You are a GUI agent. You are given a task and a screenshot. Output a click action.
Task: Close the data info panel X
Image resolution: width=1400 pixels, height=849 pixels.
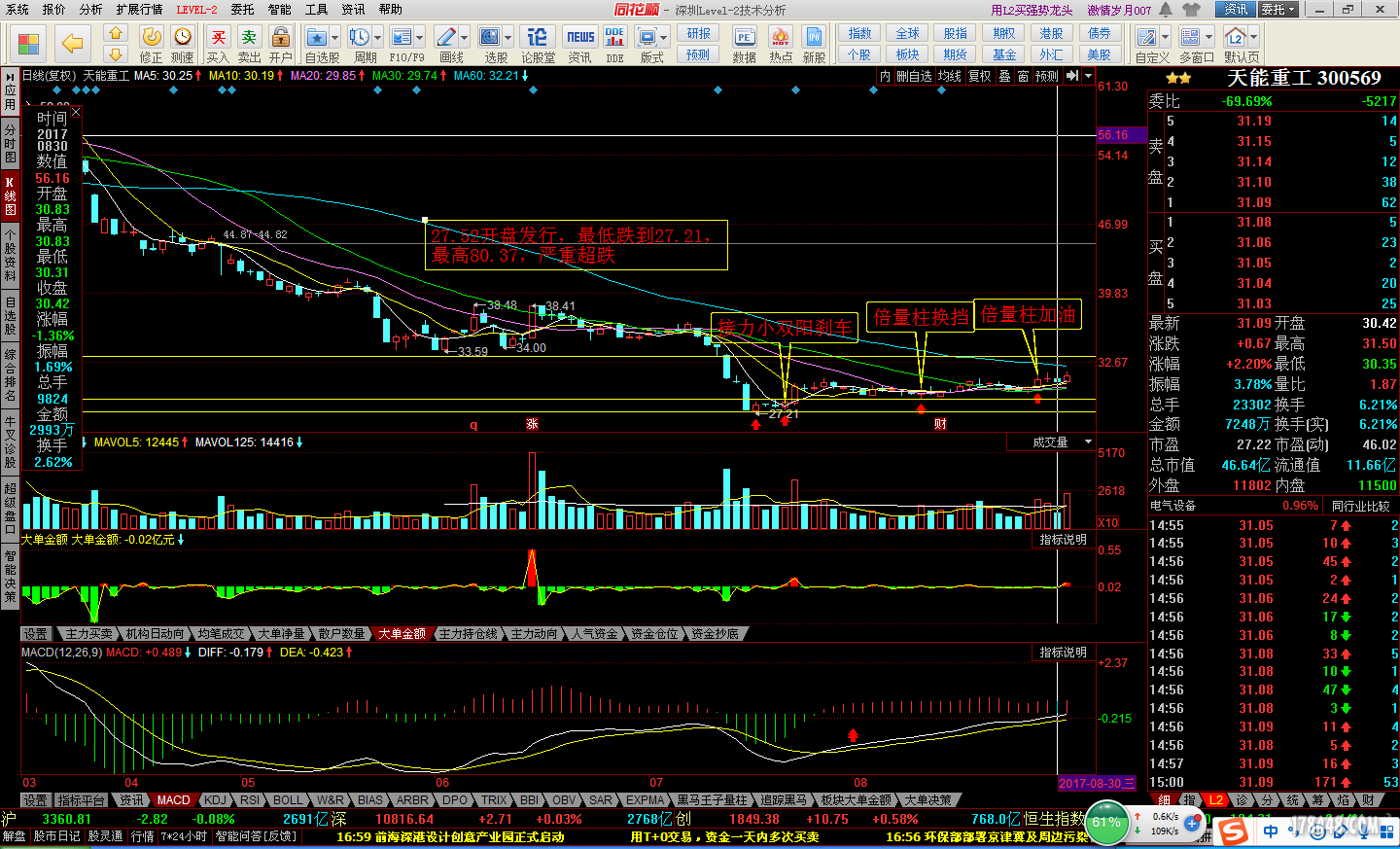76,113
